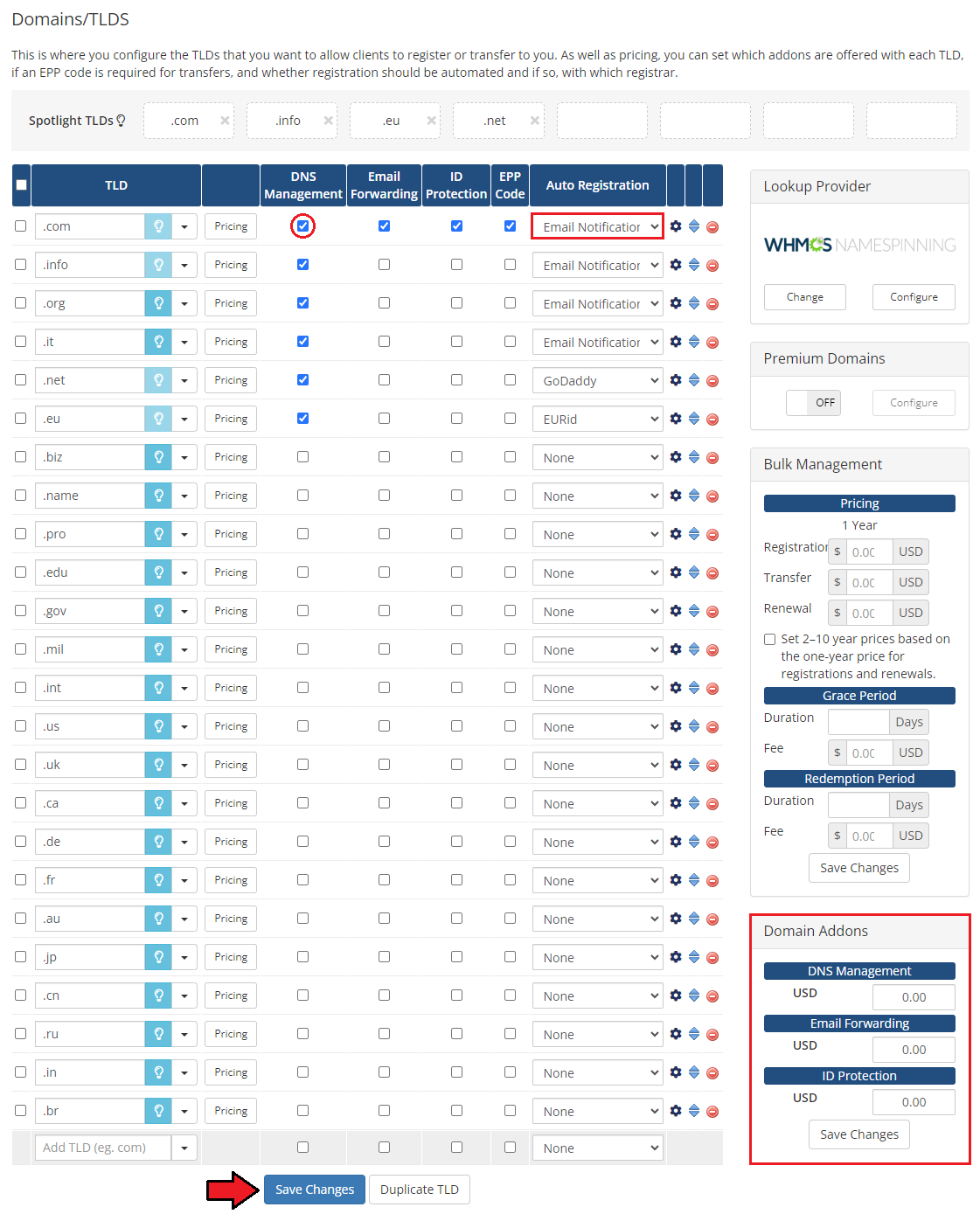Focus DNS Management USD price field
This screenshot has width=980, height=1214.
[x=914, y=997]
